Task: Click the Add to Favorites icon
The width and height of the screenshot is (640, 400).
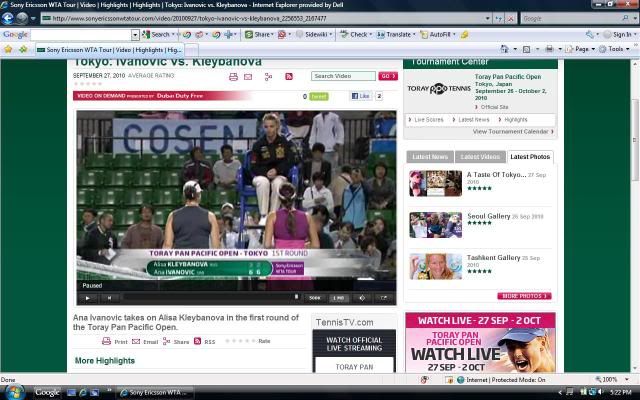Action: click(23, 49)
